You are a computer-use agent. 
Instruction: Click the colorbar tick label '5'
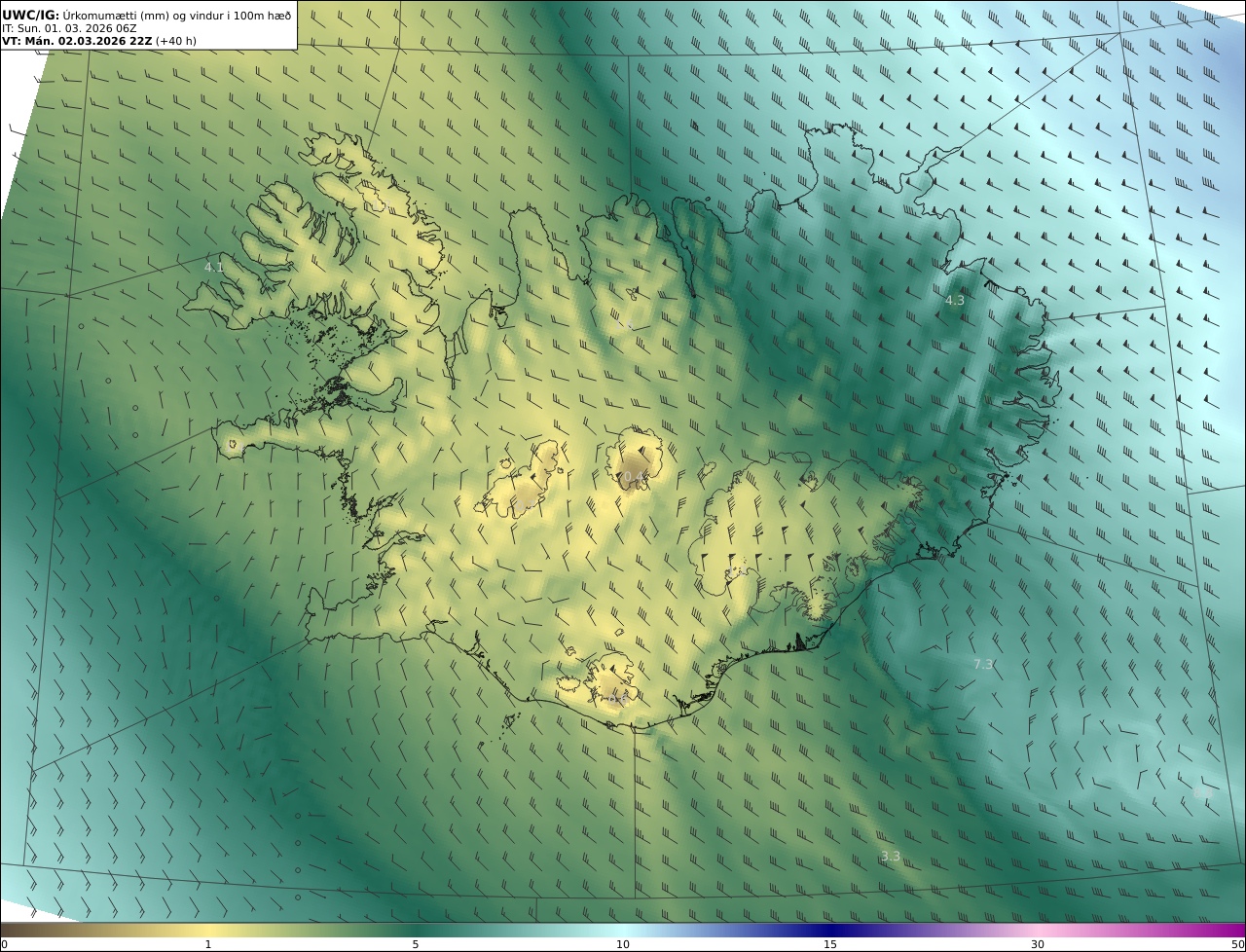click(416, 944)
